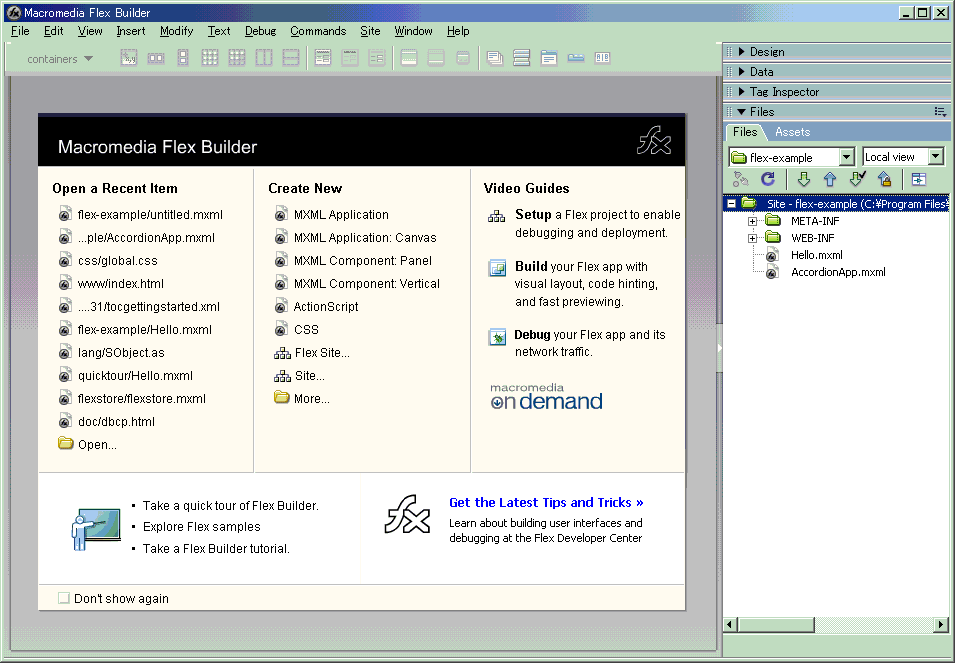Insert a TabNavigator container
This screenshot has height=663, width=955.
point(549,58)
